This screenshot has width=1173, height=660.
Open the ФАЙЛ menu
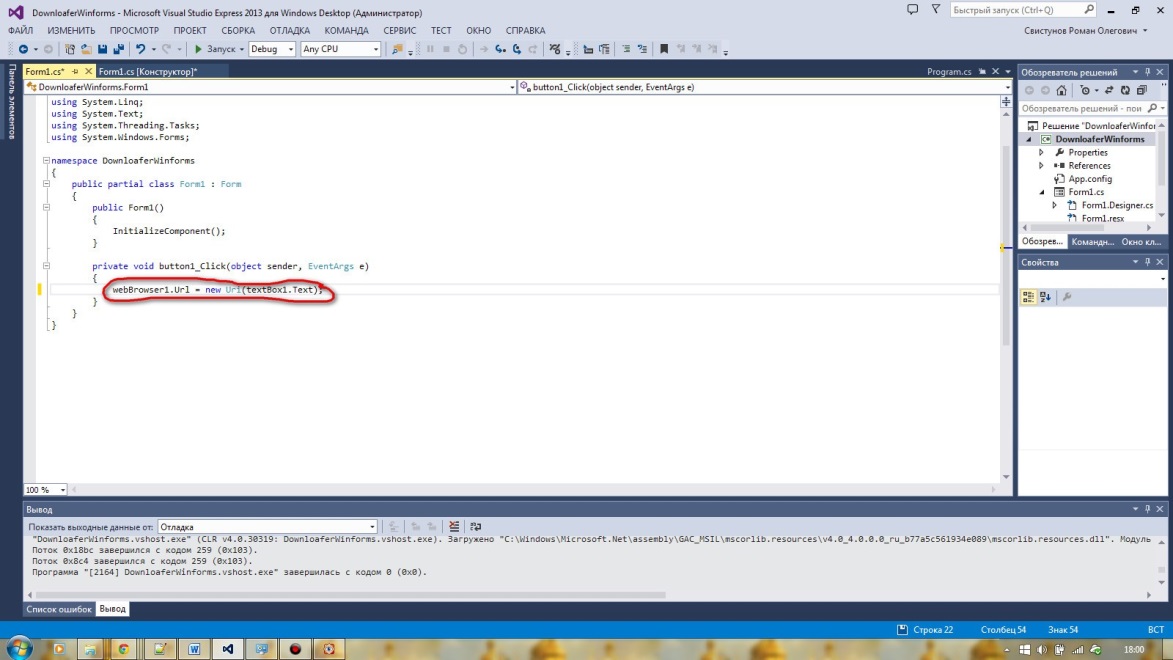[20, 31]
